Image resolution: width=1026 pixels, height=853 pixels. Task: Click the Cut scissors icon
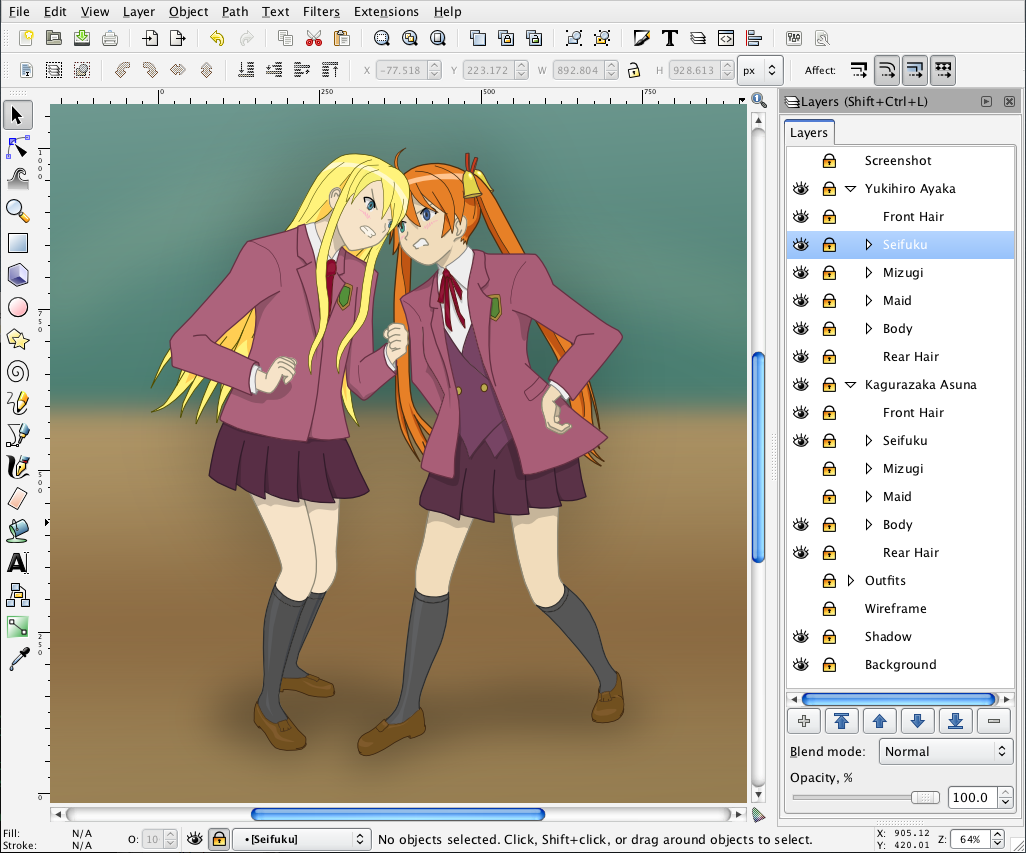click(313, 38)
